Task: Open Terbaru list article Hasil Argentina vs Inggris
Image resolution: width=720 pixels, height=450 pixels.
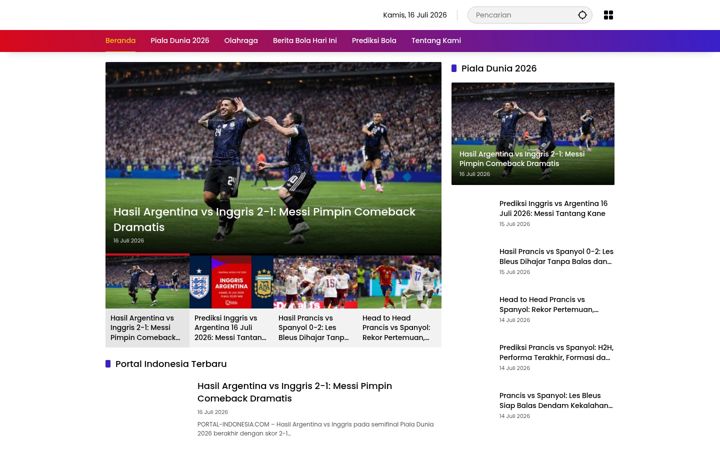Action: click(294, 392)
